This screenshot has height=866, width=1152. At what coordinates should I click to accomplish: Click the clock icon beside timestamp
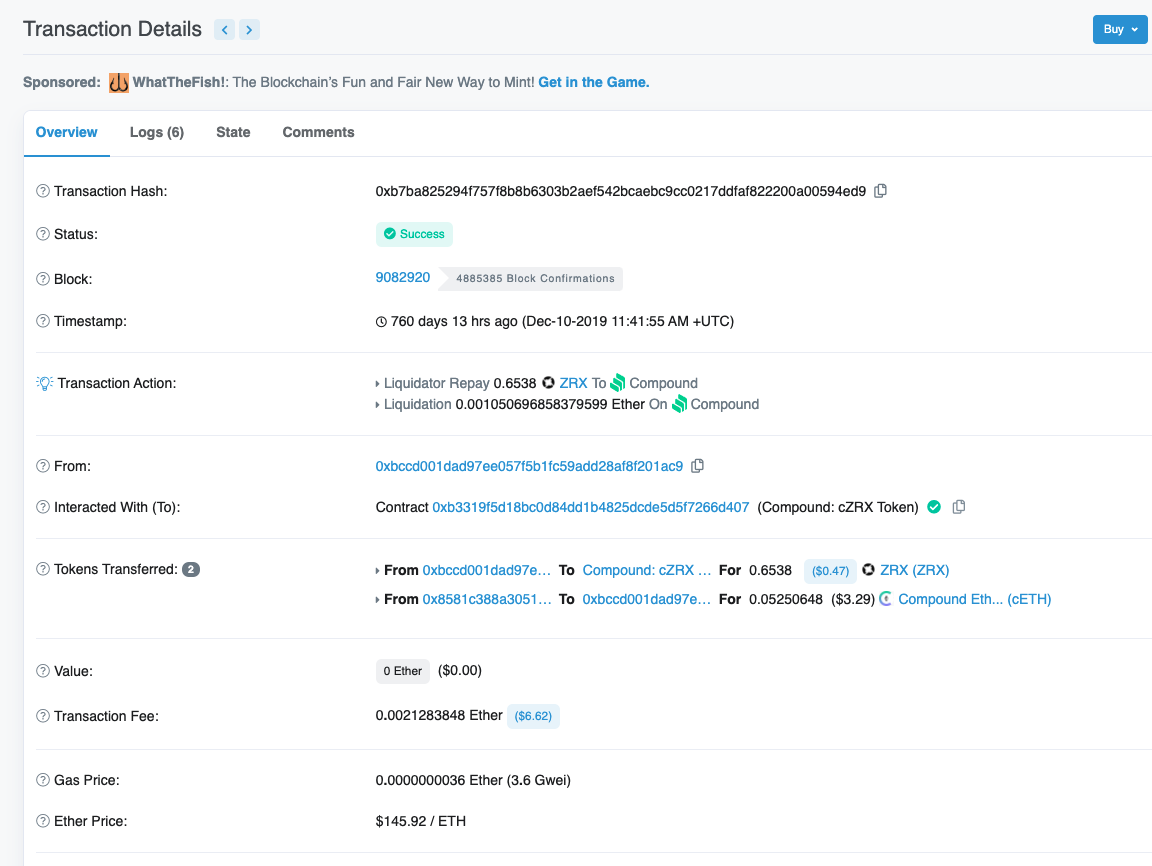click(381, 322)
